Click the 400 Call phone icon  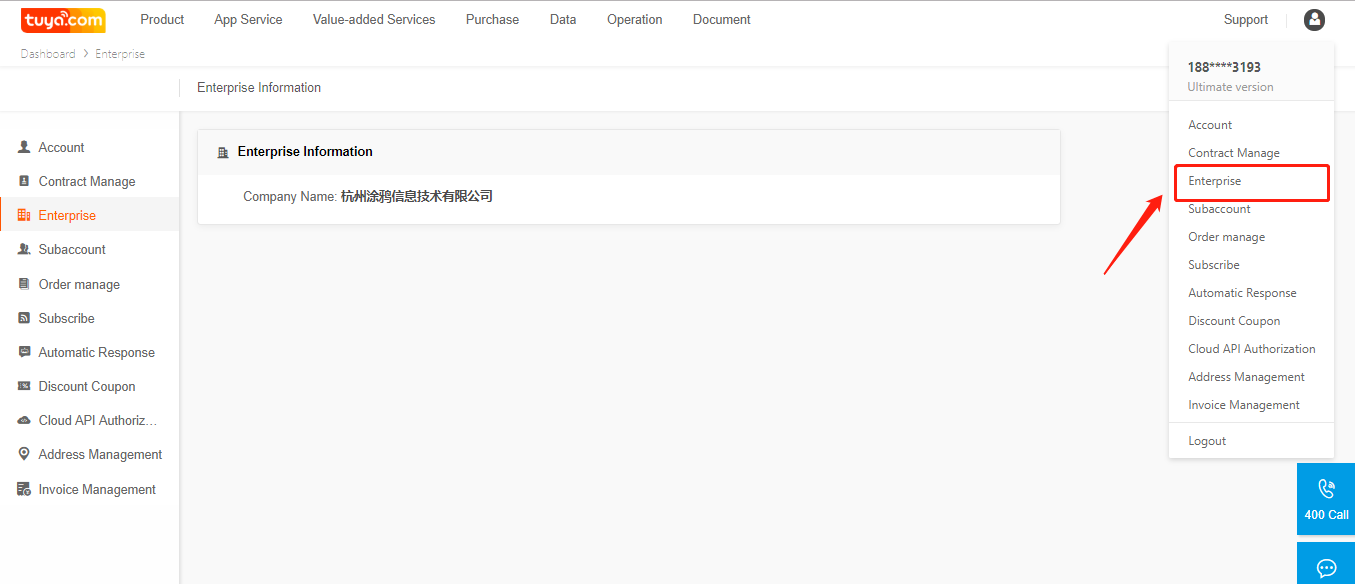click(x=1326, y=489)
